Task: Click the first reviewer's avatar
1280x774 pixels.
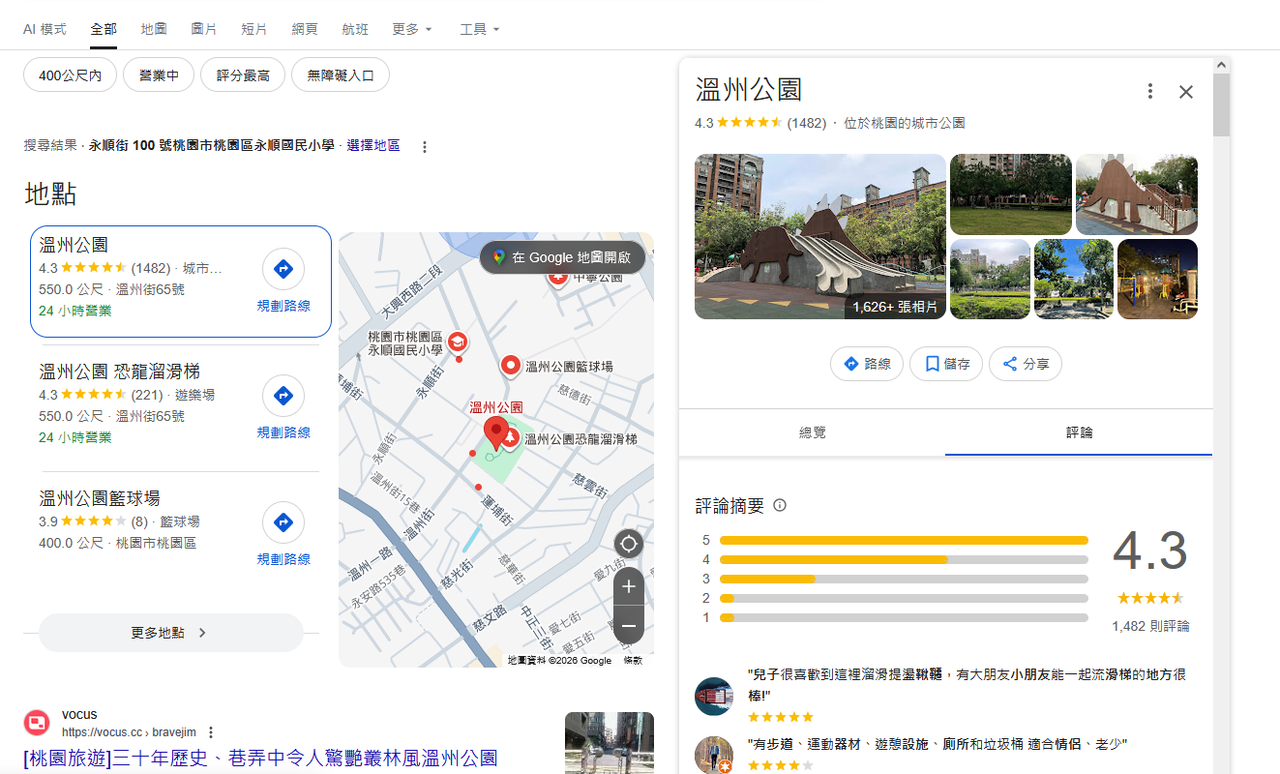Action: [714, 696]
